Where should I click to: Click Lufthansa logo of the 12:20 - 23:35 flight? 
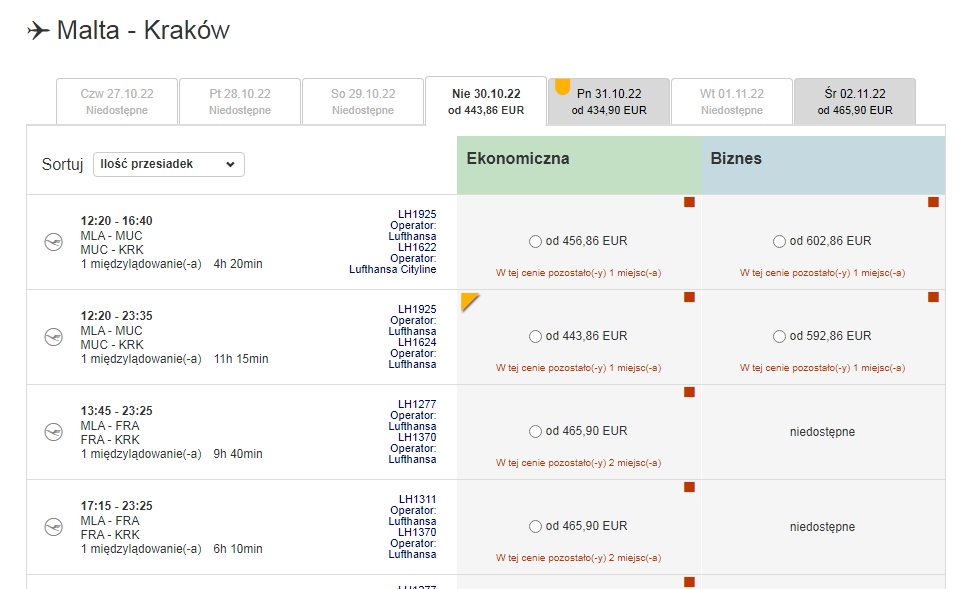[x=53, y=337]
